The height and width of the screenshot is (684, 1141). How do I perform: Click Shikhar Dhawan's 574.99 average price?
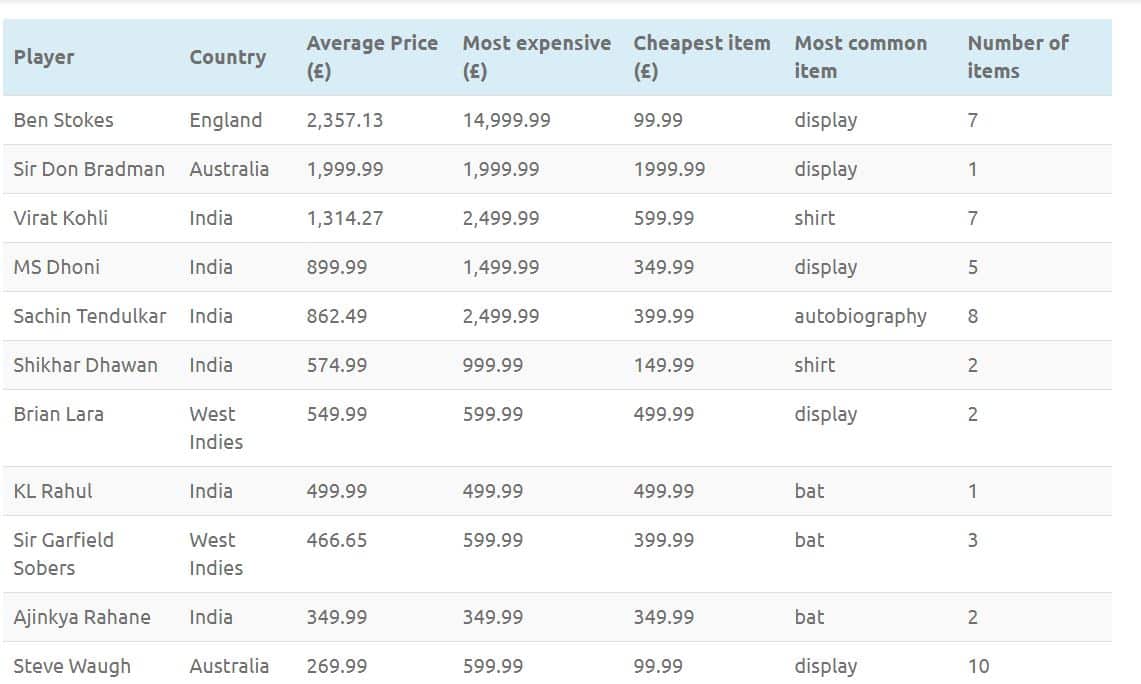pos(336,365)
